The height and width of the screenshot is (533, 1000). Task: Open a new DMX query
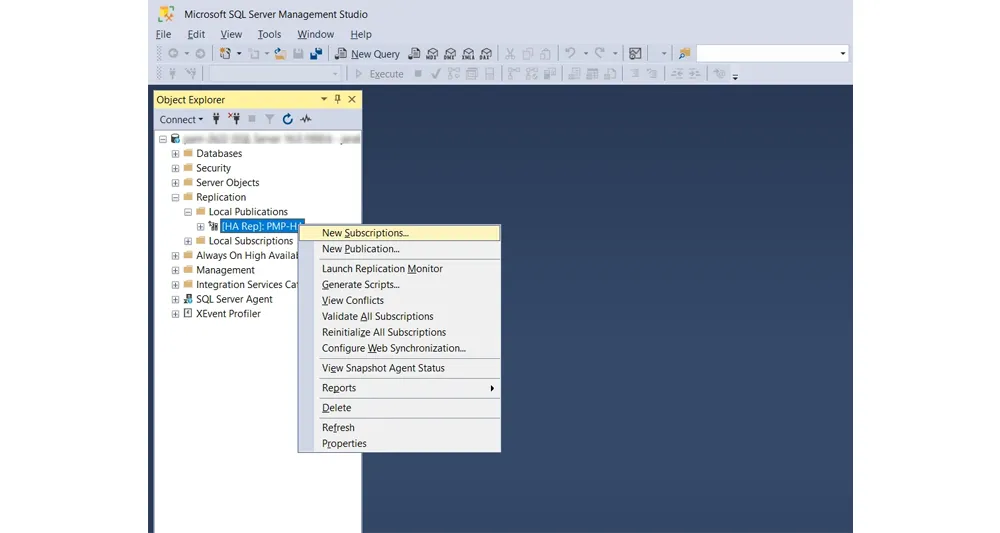450,54
